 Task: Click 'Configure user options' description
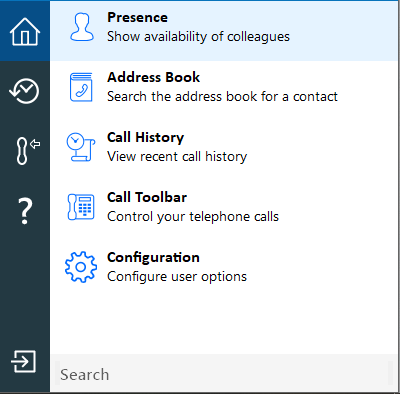coord(177,277)
